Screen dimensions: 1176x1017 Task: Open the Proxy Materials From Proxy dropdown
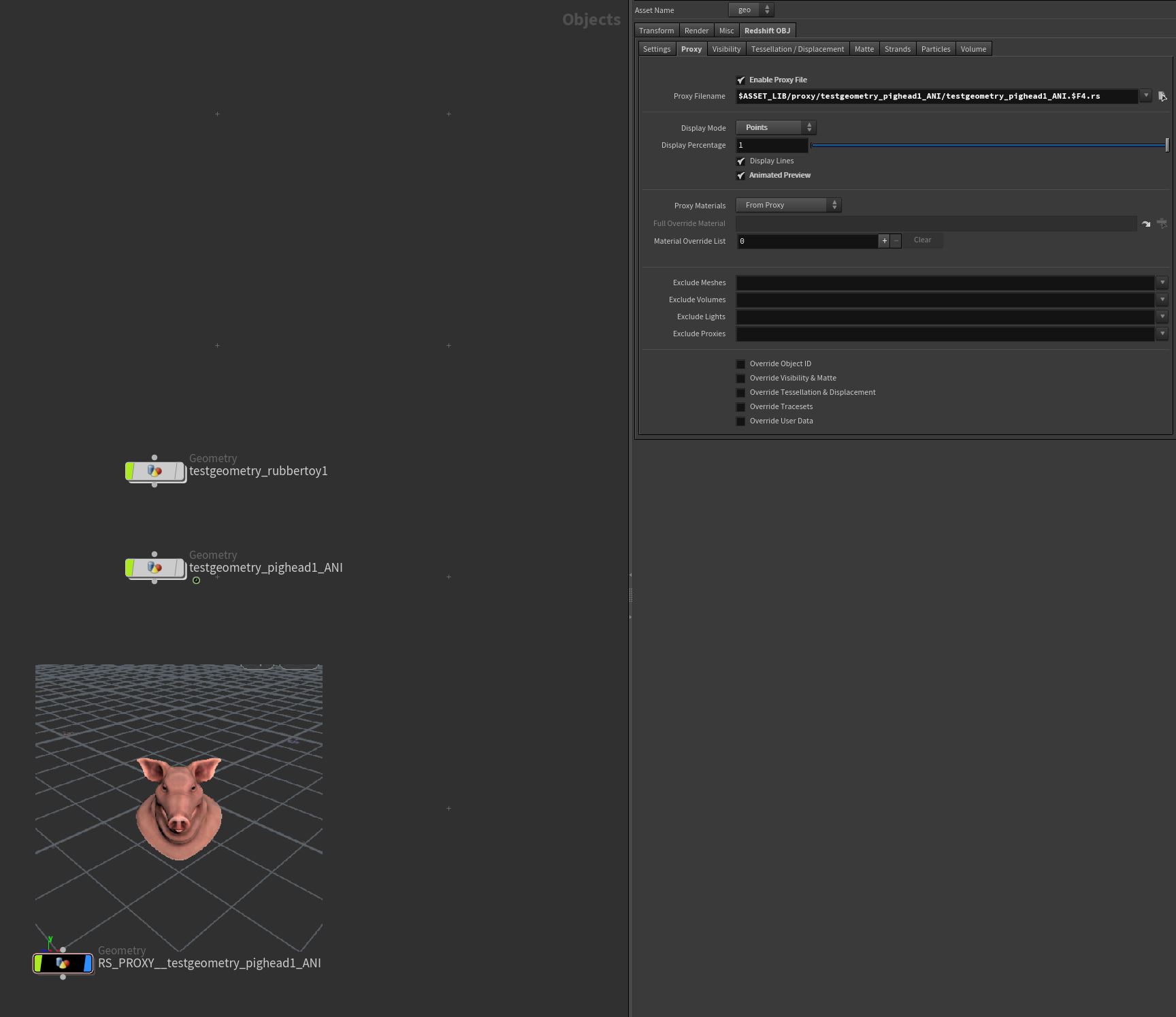(788, 205)
